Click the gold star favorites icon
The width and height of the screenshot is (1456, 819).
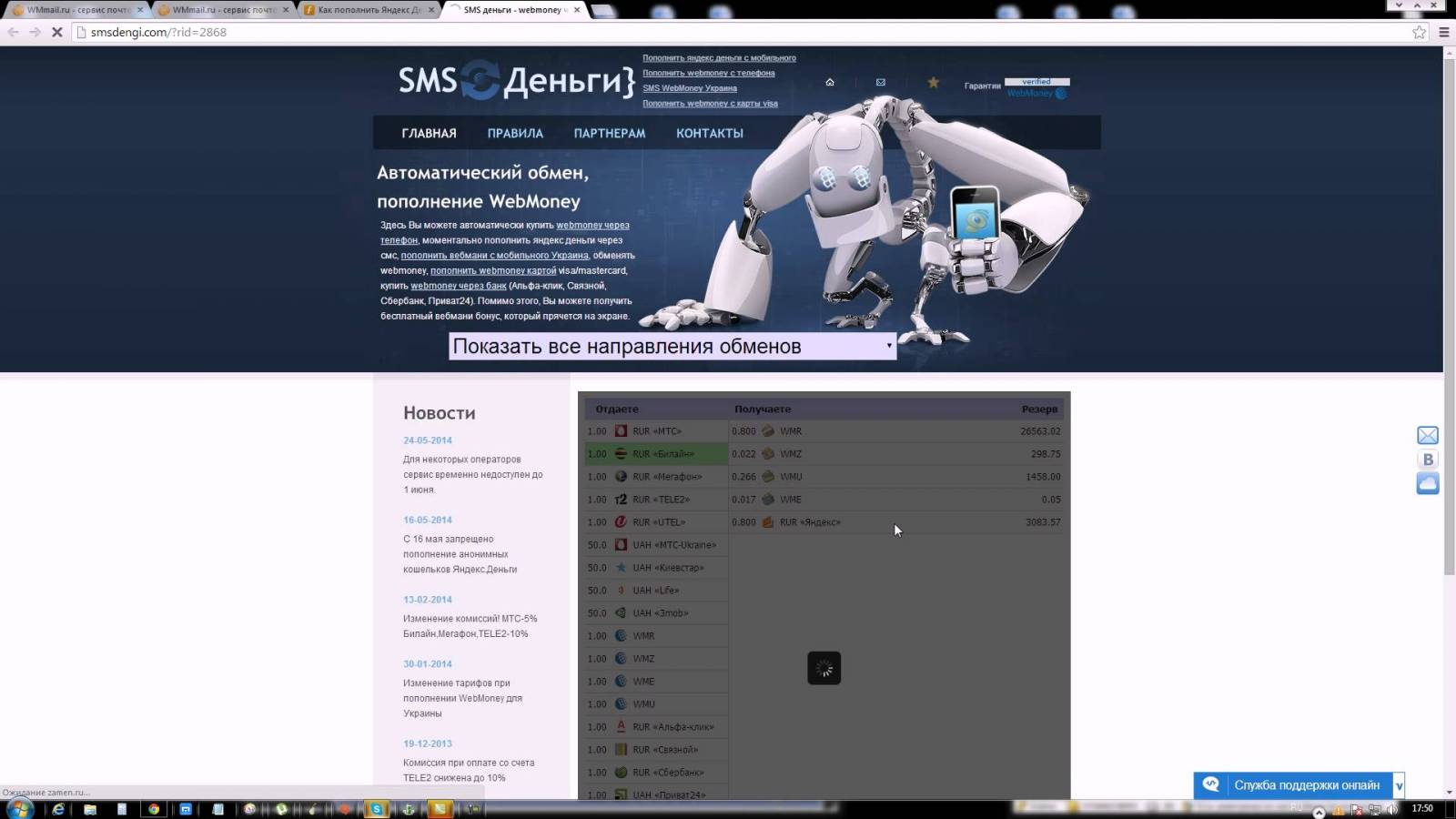coord(933,82)
